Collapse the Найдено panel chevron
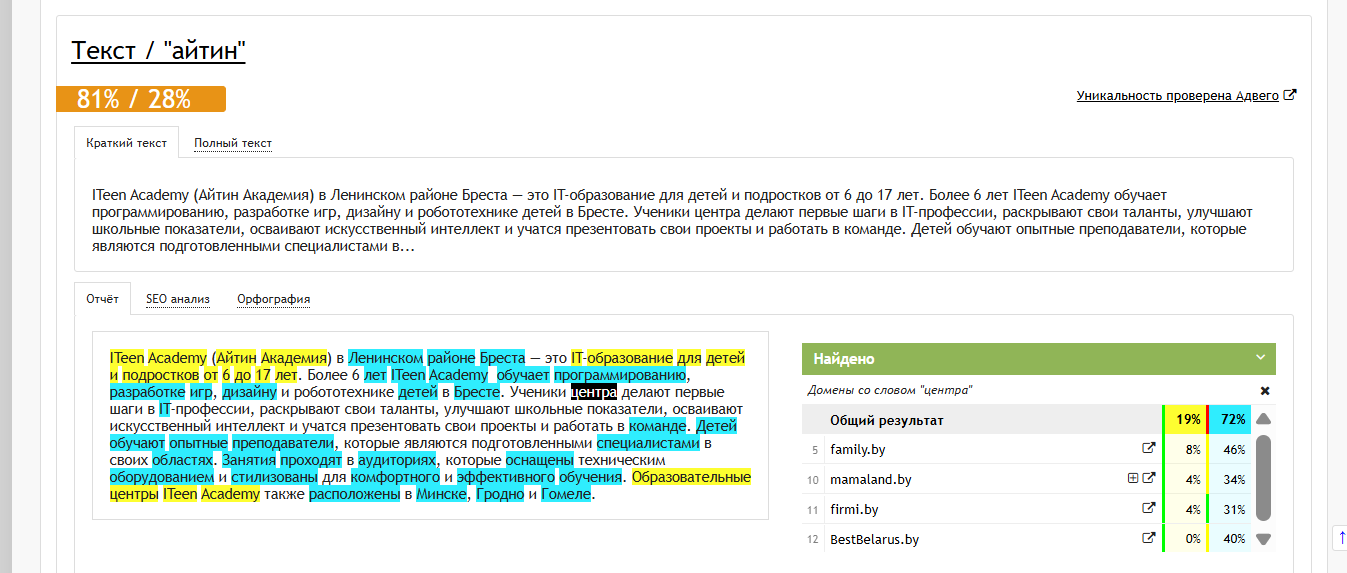Screen dimensions: 1347x573 [1260, 358]
